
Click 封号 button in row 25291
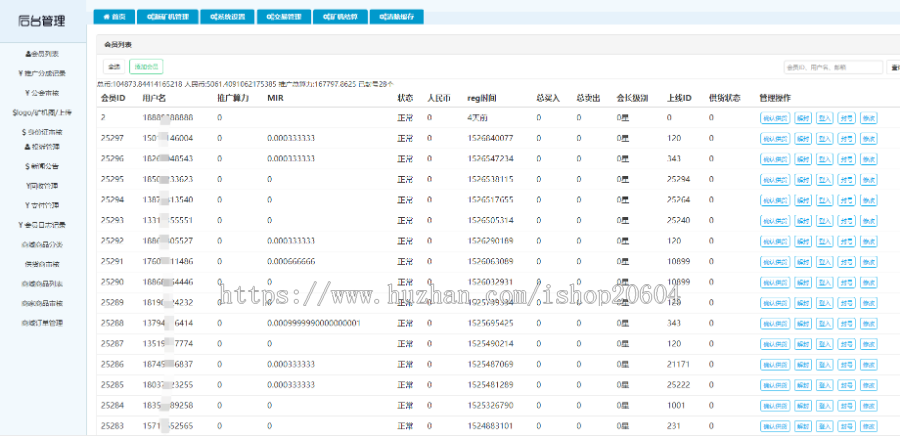[847, 262]
